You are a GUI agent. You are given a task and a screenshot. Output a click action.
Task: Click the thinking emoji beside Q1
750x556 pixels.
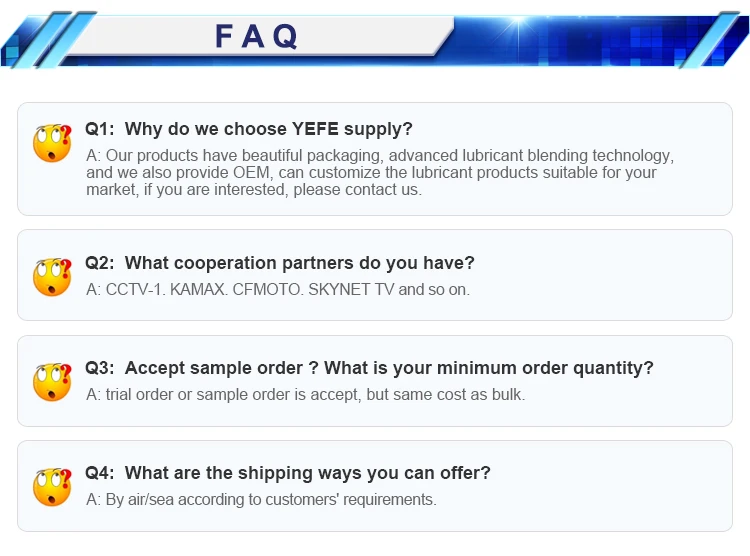point(52,143)
